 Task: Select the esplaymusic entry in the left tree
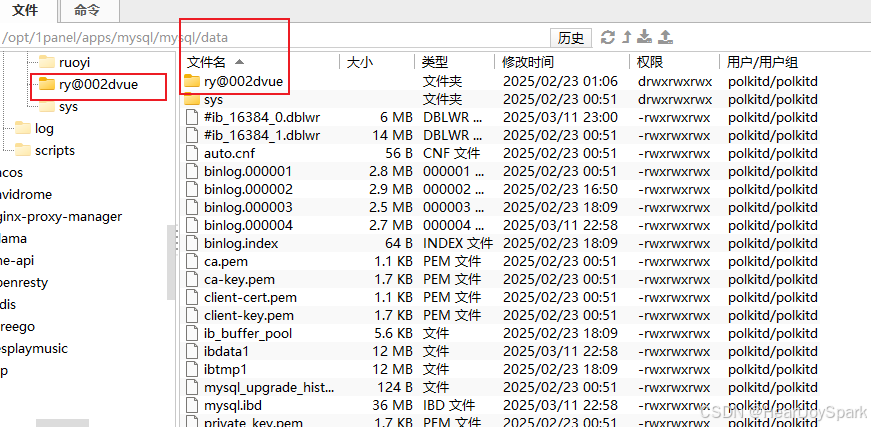[34, 349]
